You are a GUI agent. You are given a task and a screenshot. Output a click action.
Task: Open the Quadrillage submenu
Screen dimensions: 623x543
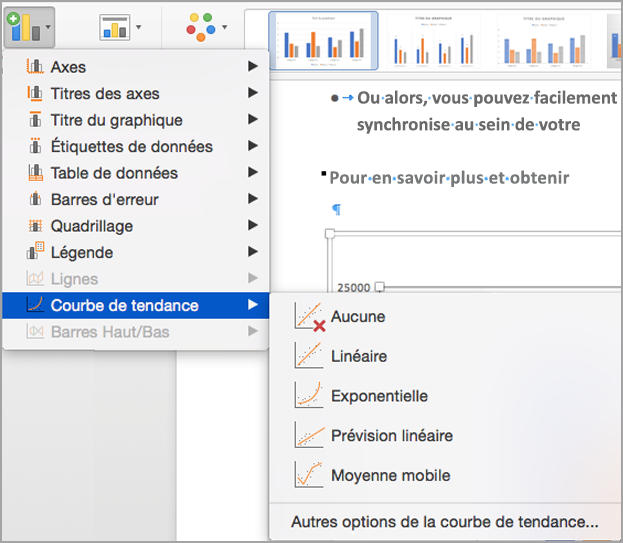(x=135, y=226)
